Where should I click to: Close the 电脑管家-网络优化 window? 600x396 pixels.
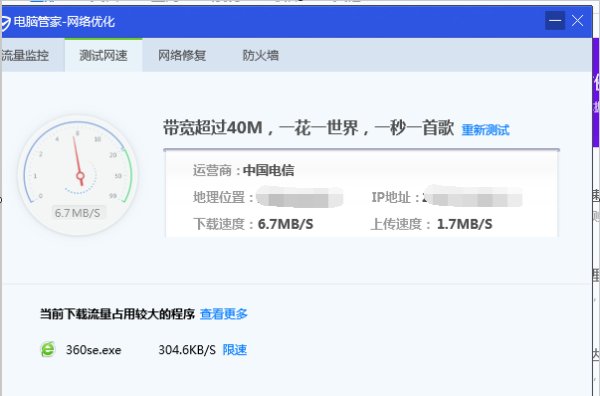tap(577, 21)
